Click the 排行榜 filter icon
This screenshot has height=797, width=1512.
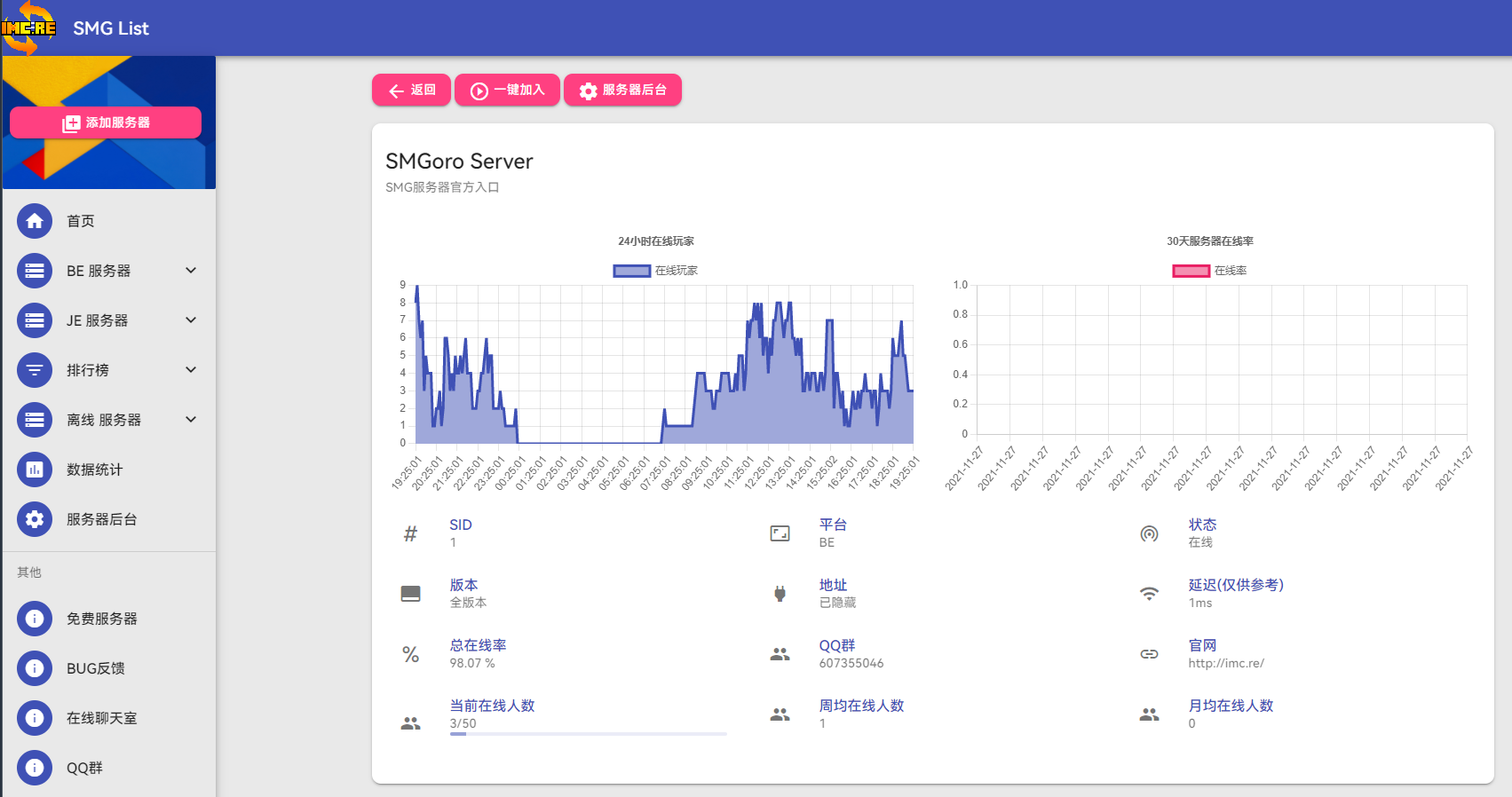point(35,370)
